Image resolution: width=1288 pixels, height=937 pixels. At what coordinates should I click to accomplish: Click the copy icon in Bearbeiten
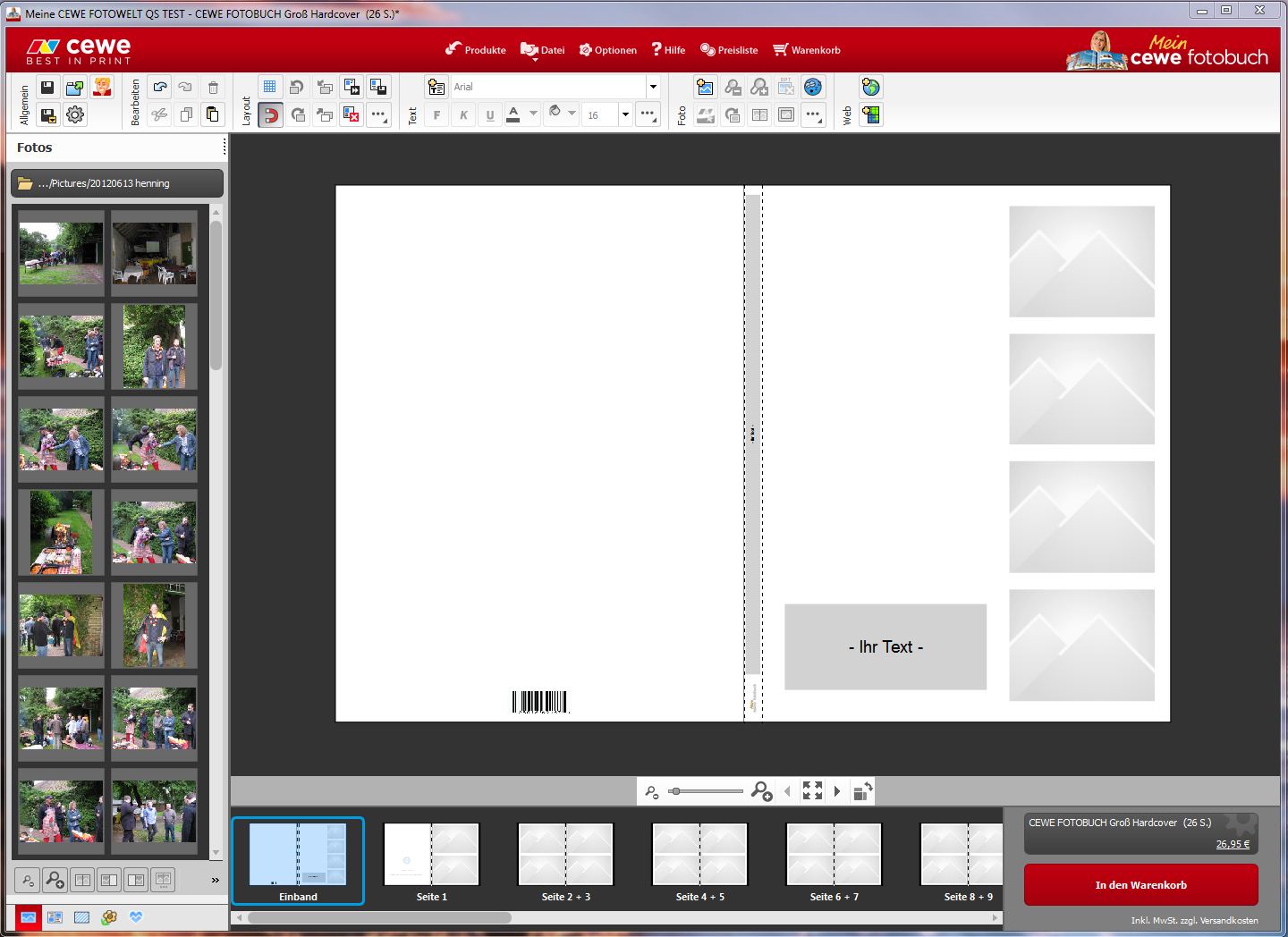point(186,114)
